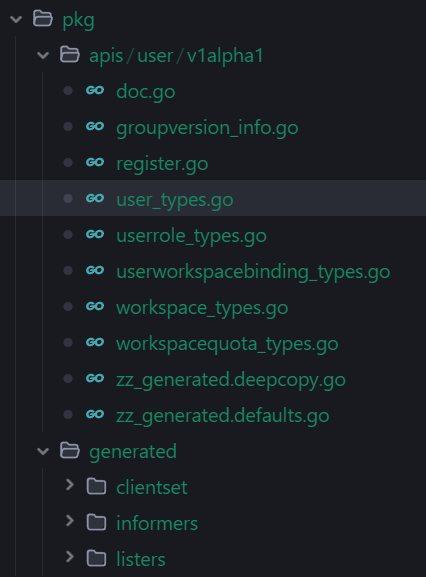Select the listers folder label

141,559
